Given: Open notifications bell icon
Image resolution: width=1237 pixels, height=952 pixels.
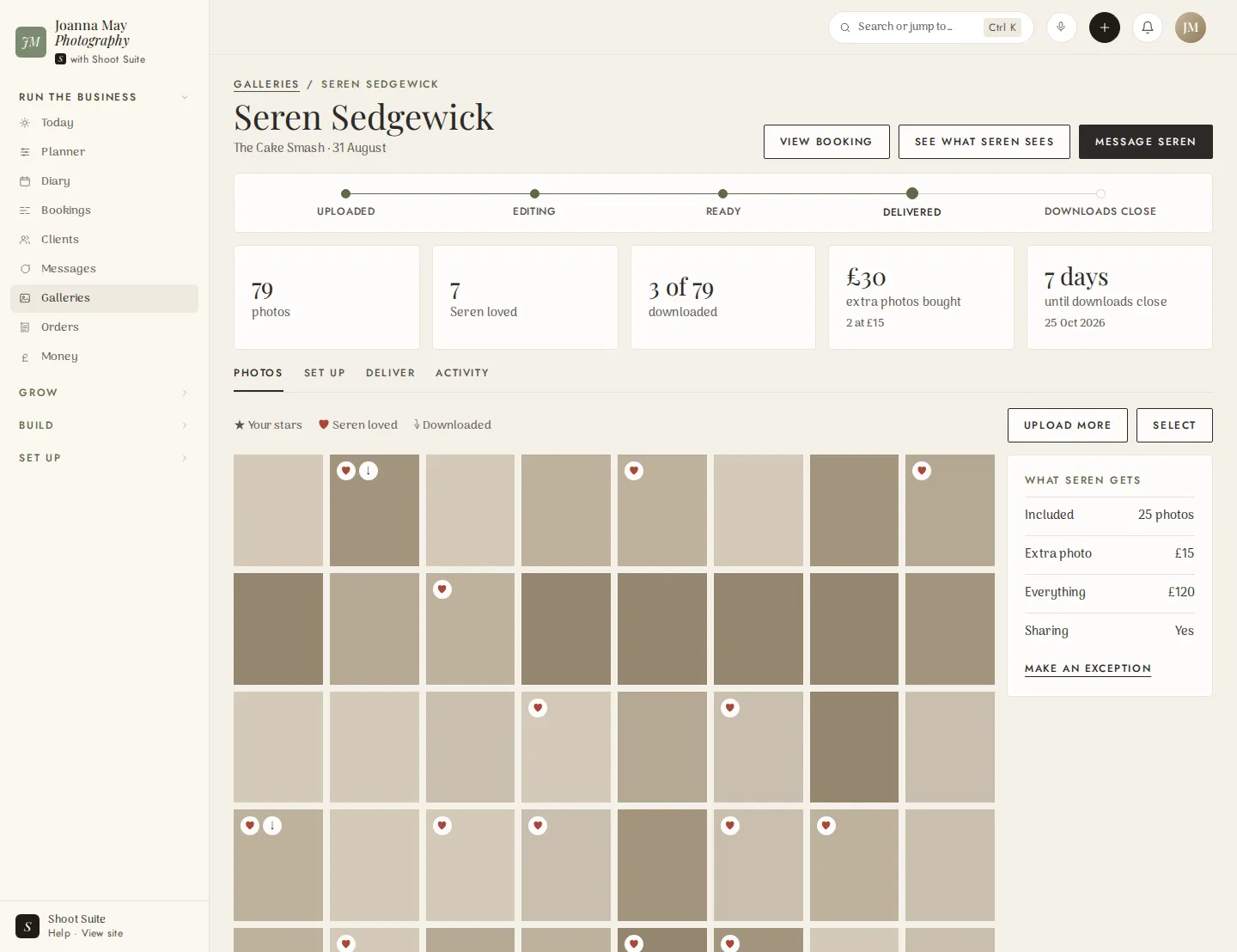Looking at the screenshot, I should click(x=1148, y=27).
